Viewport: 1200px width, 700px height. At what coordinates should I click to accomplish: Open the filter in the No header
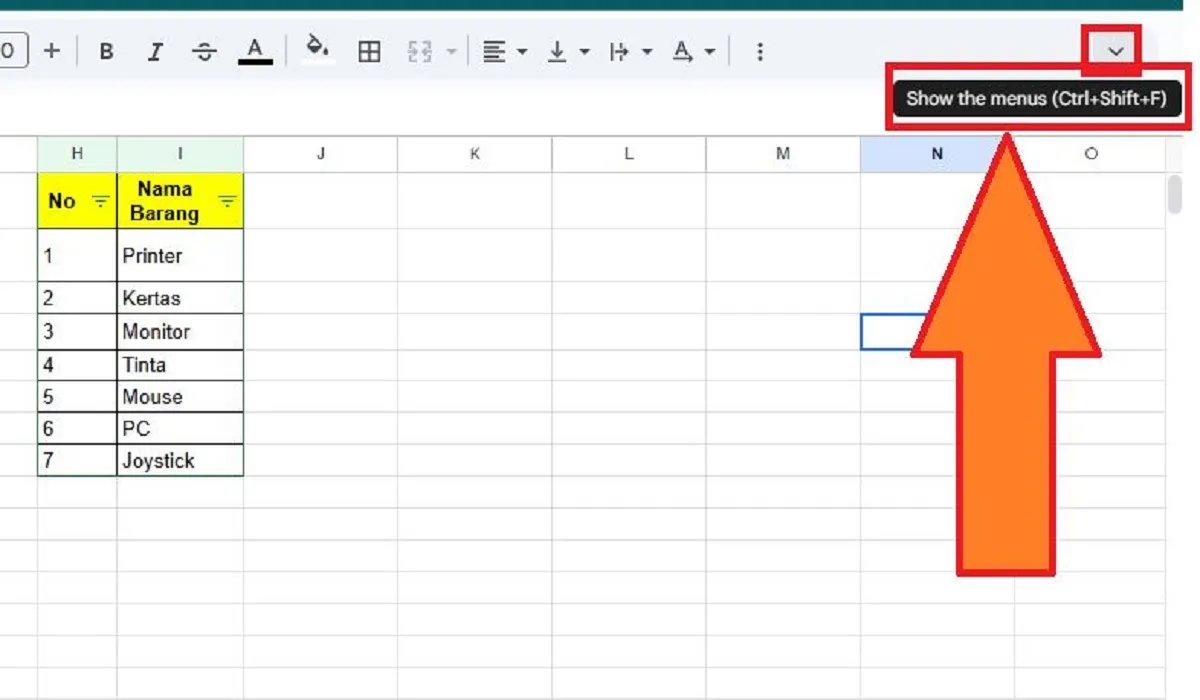pos(100,202)
